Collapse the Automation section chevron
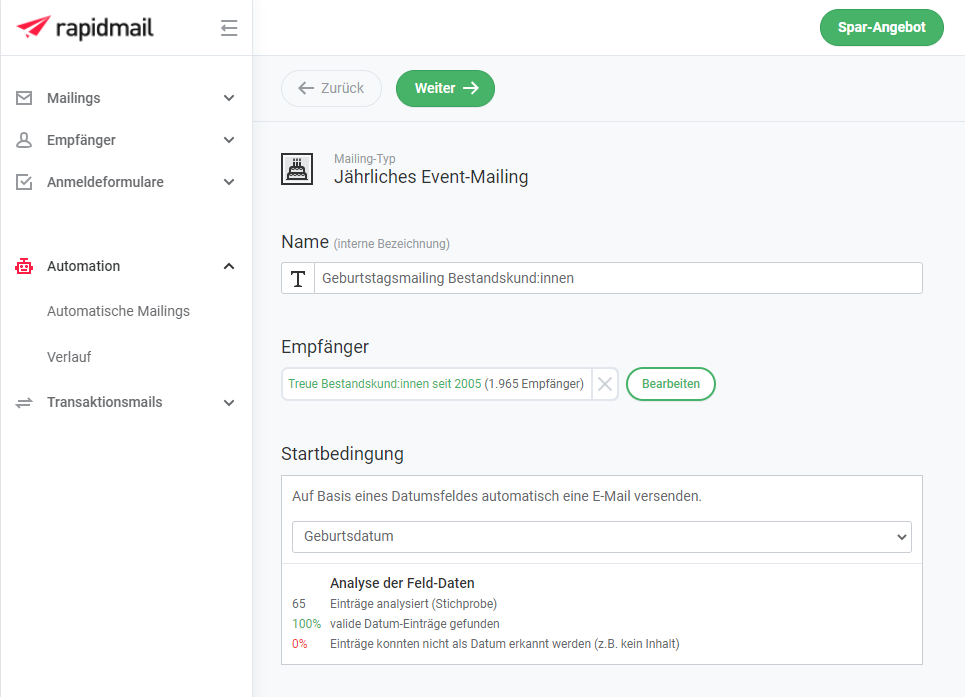Image resolution: width=965 pixels, height=697 pixels. [229, 266]
